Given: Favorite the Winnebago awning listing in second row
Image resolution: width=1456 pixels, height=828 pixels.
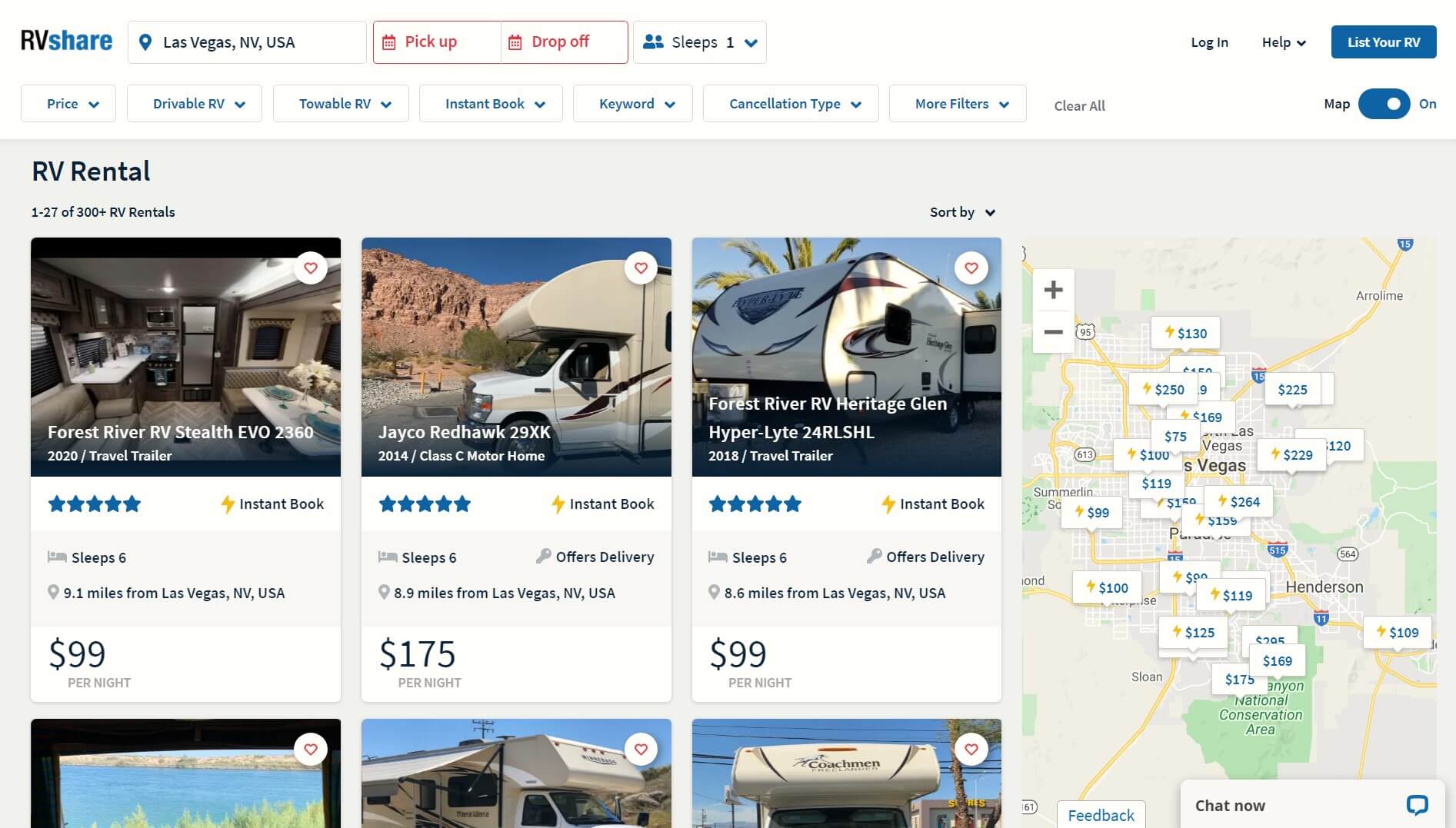Looking at the screenshot, I should [641, 749].
